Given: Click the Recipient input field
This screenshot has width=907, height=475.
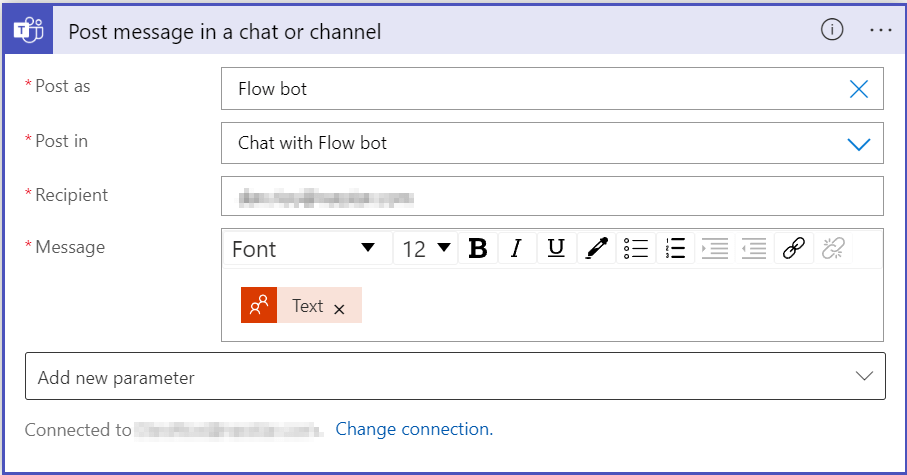Looking at the screenshot, I should click(552, 197).
